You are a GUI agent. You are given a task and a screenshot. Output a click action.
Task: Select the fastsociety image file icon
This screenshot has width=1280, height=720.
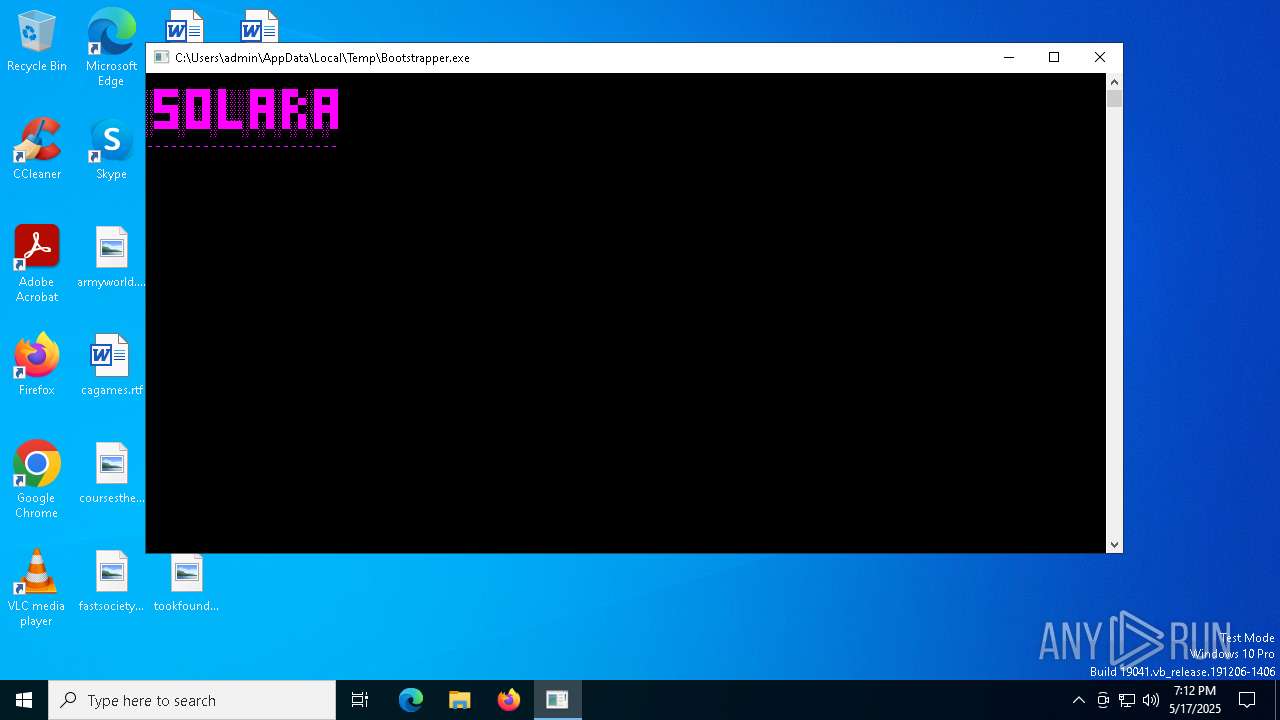pyautogui.click(x=111, y=581)
